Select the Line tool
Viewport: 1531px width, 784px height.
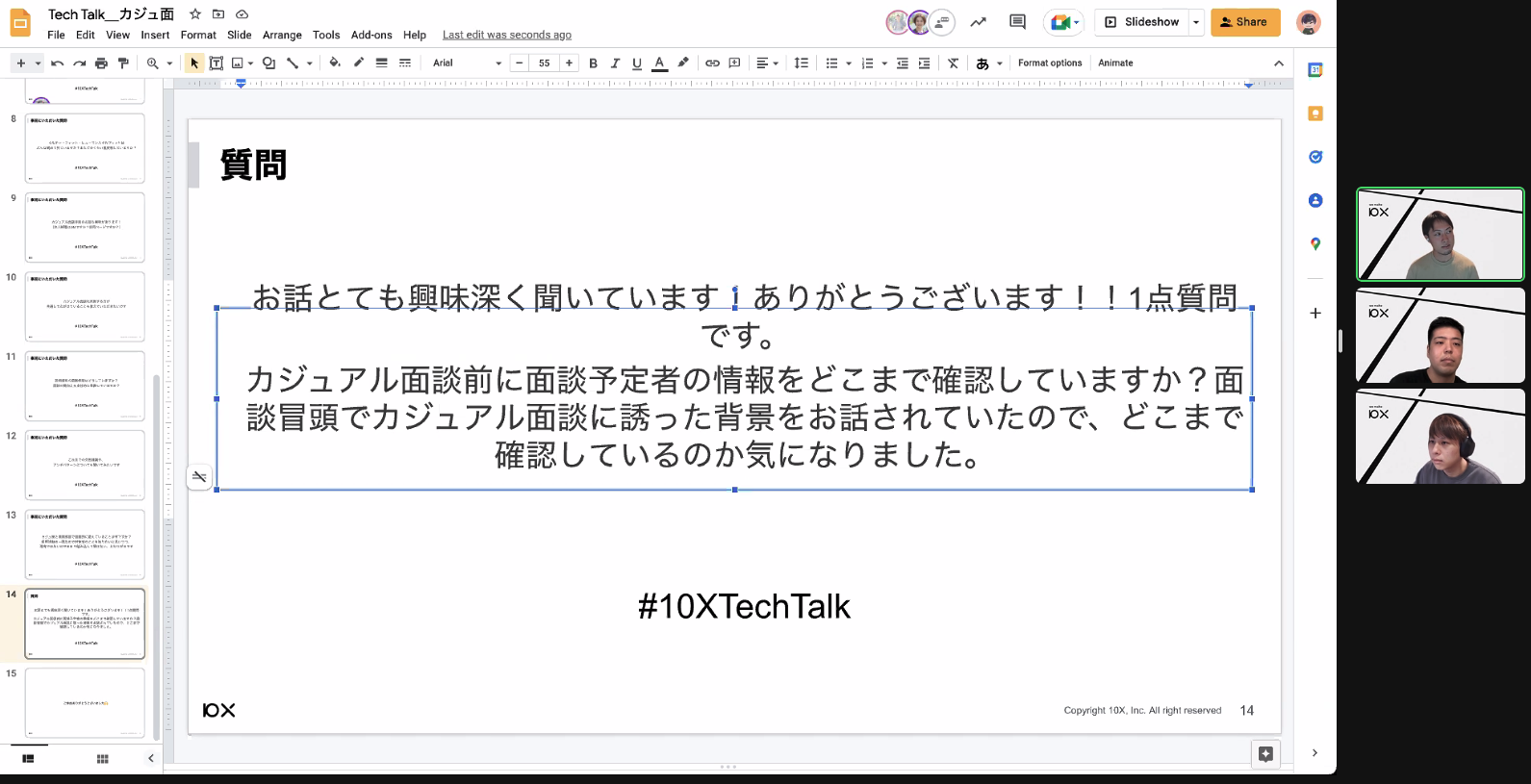click(293, 63)
